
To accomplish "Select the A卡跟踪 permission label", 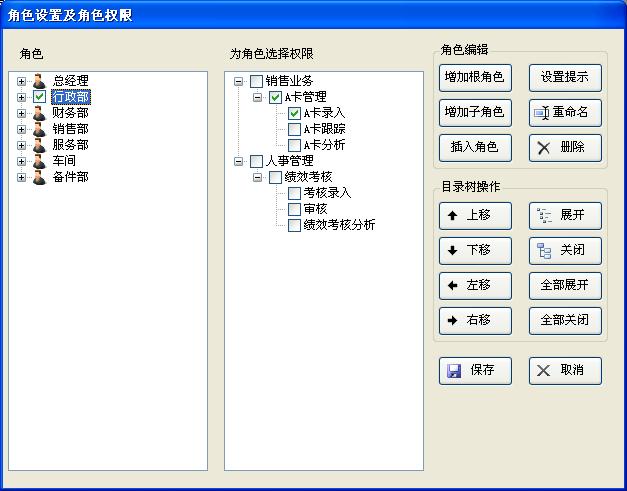I will 324,129.
